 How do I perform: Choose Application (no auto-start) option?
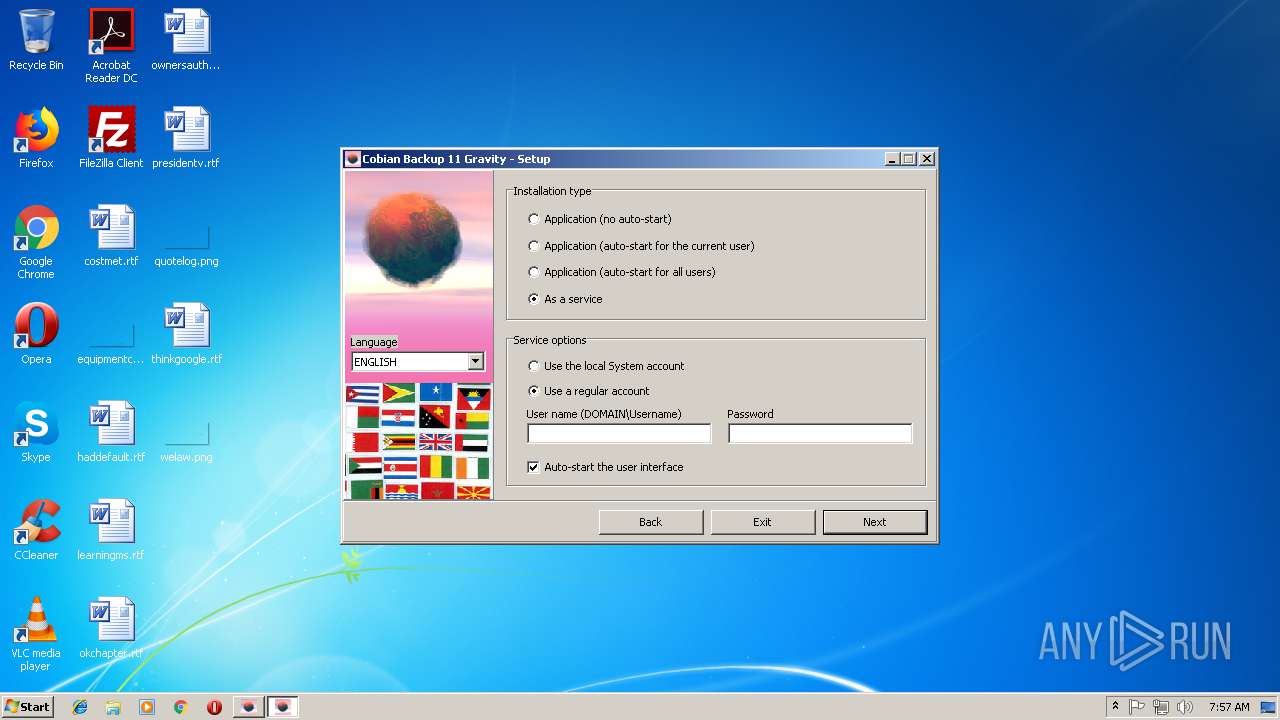coord(600,219)
